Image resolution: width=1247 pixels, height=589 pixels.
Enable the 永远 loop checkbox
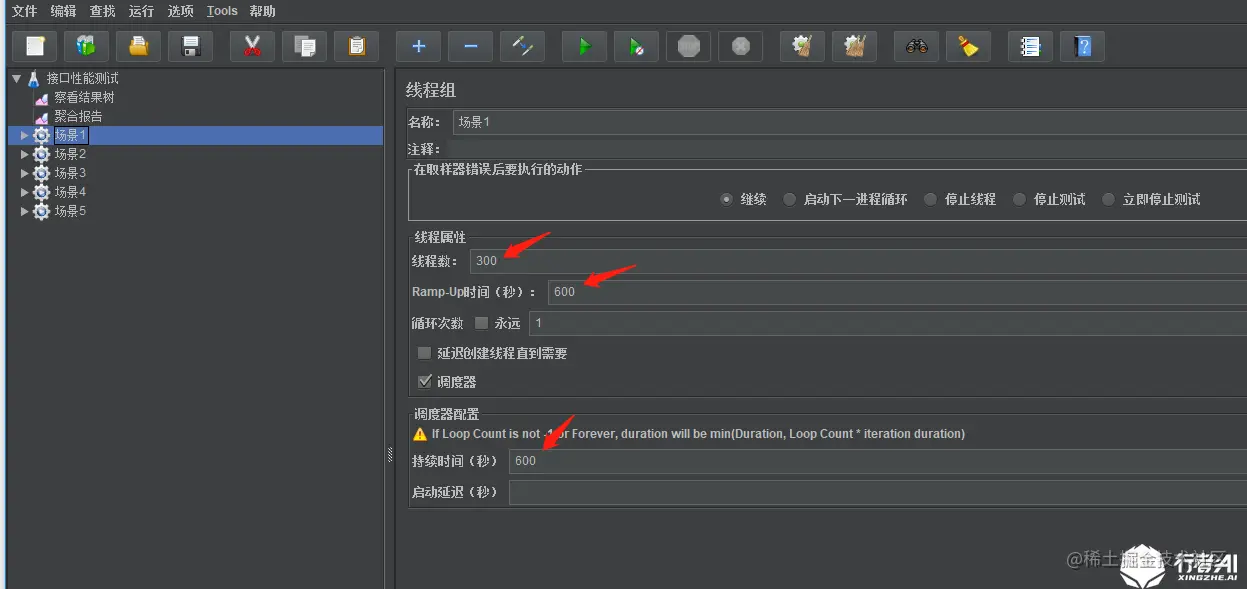point(481,323)
